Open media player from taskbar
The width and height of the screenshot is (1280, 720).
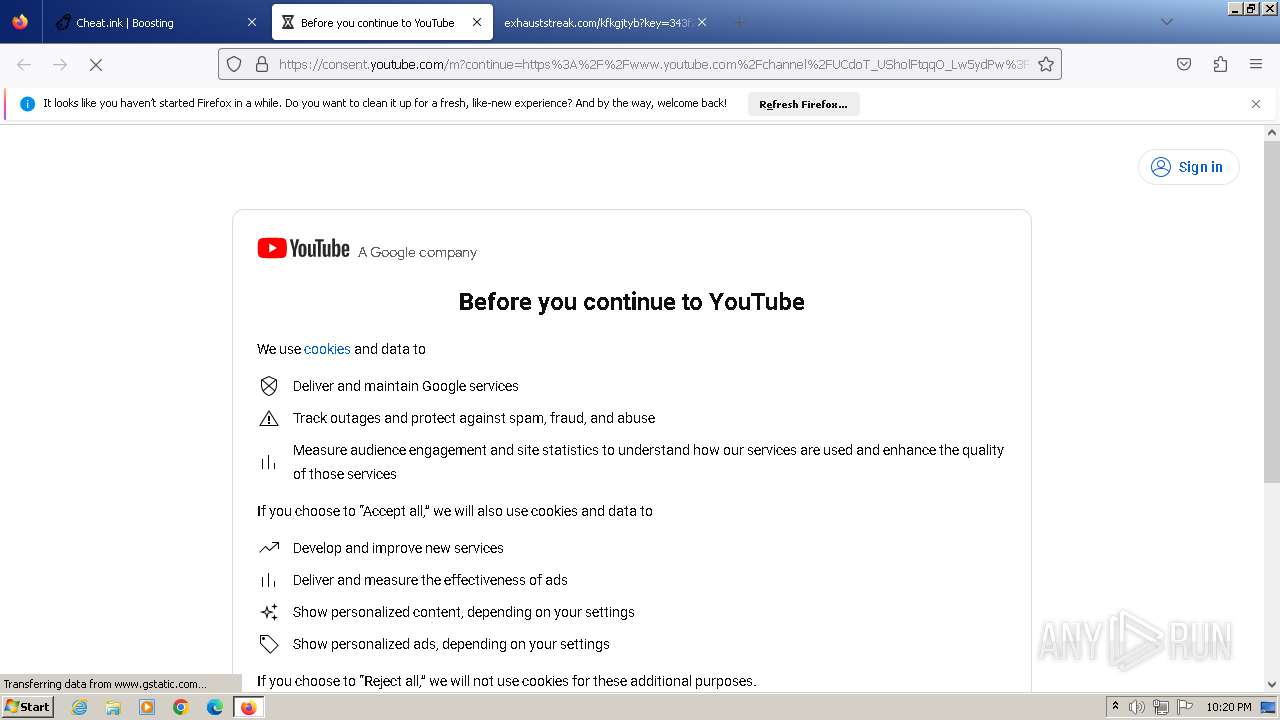coord(147,707)
